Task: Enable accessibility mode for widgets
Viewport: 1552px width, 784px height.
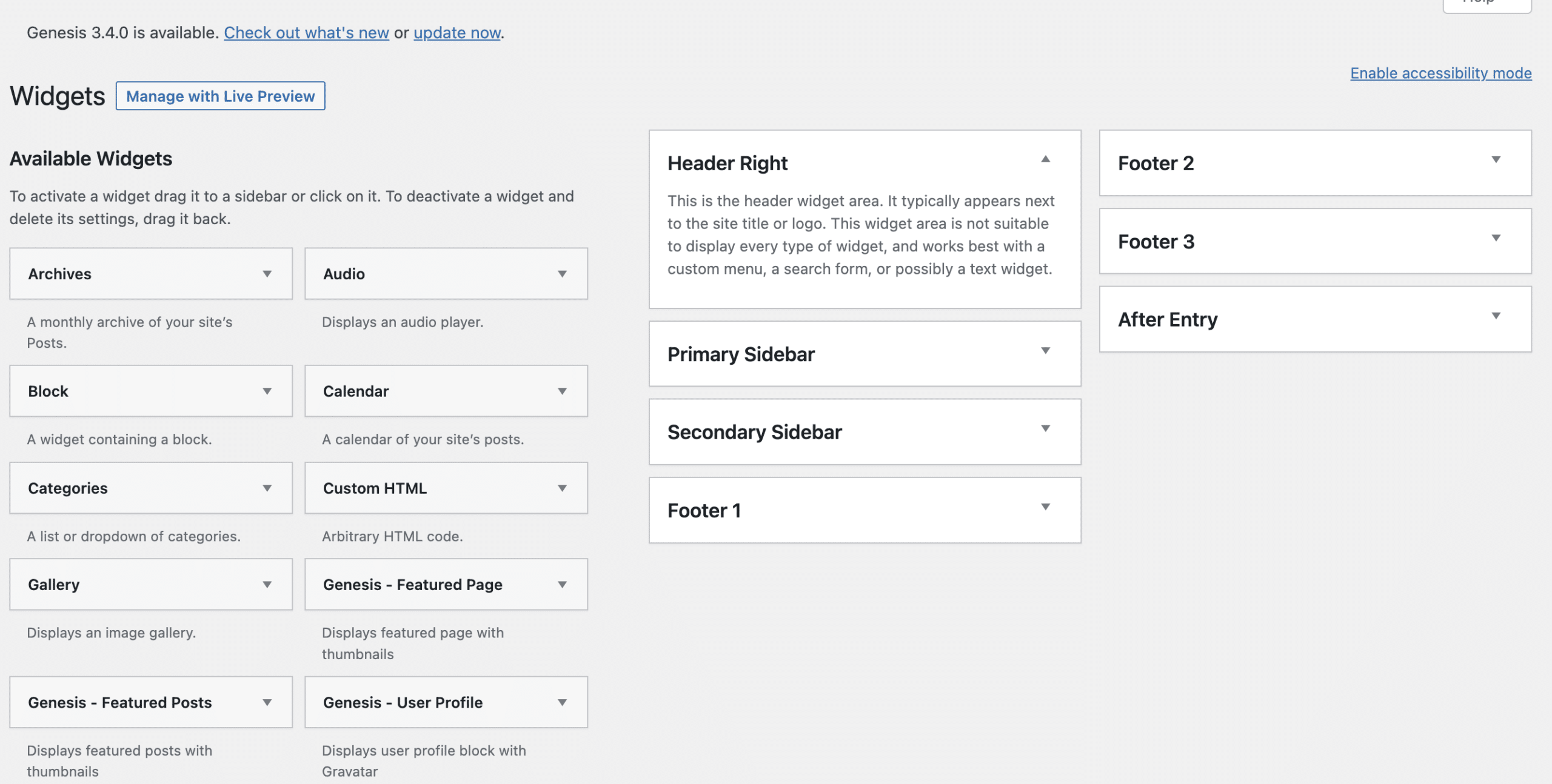Action: coord(1441,73)
